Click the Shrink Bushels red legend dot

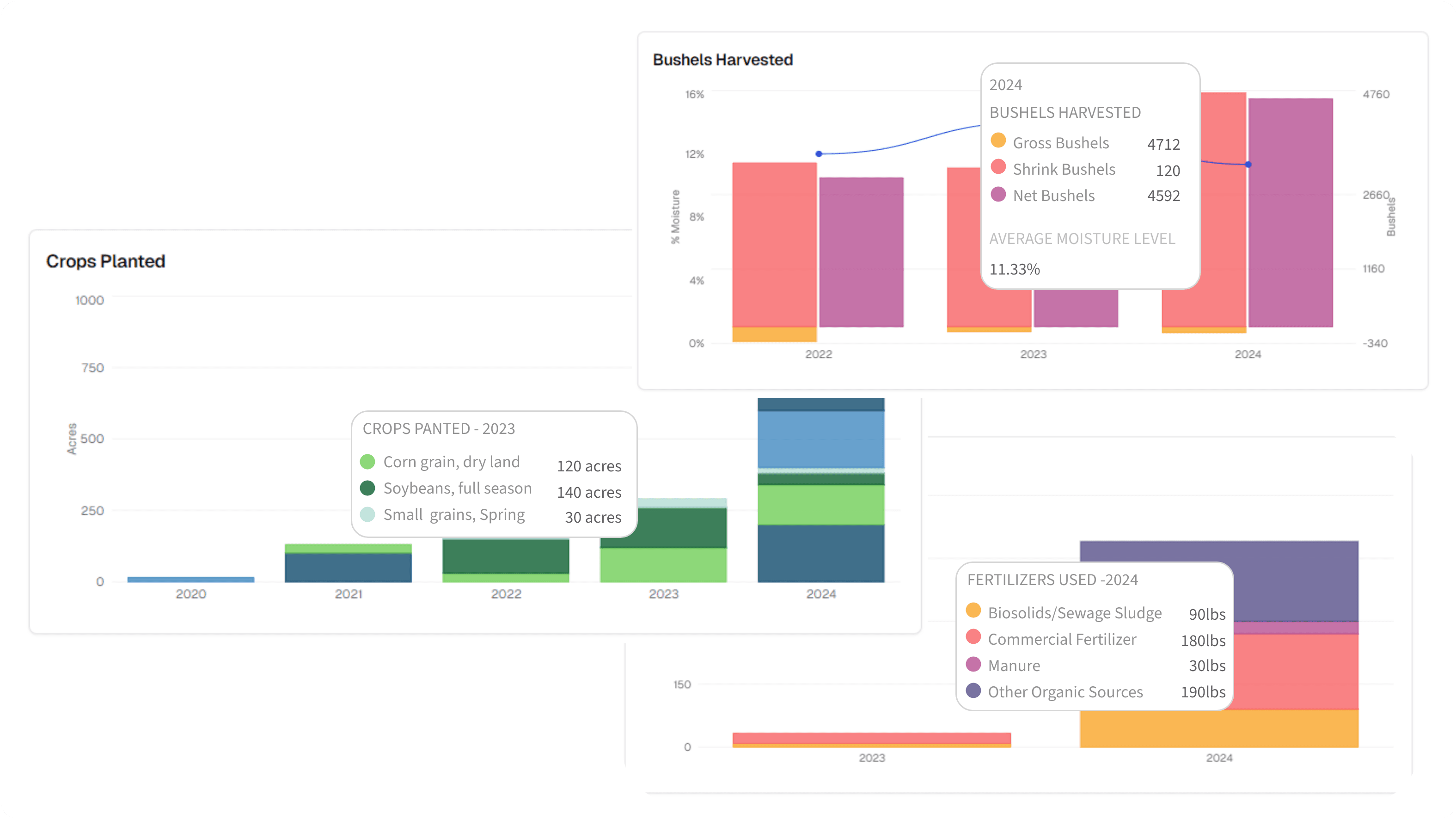998,167
